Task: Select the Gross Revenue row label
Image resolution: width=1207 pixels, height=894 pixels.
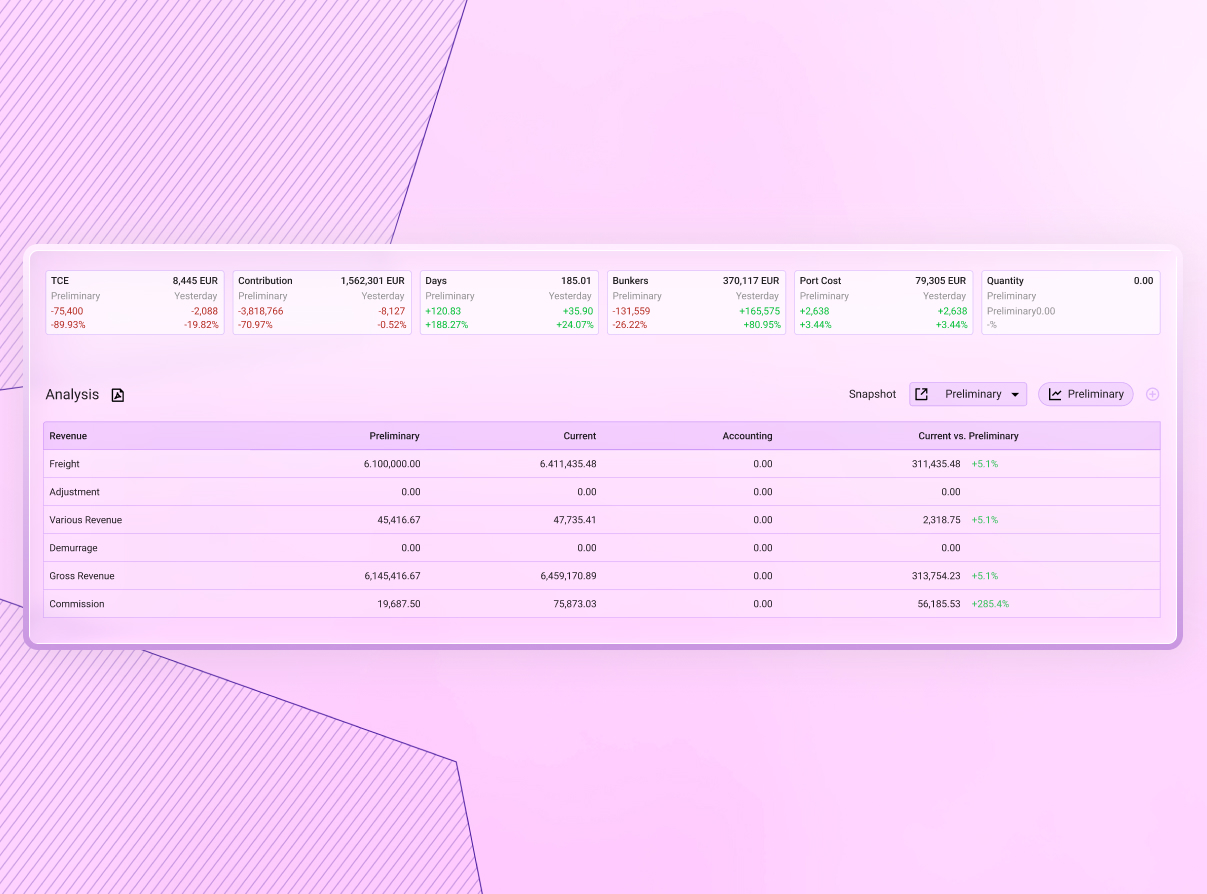Action: pyautogui.click(x=82, y=576)
